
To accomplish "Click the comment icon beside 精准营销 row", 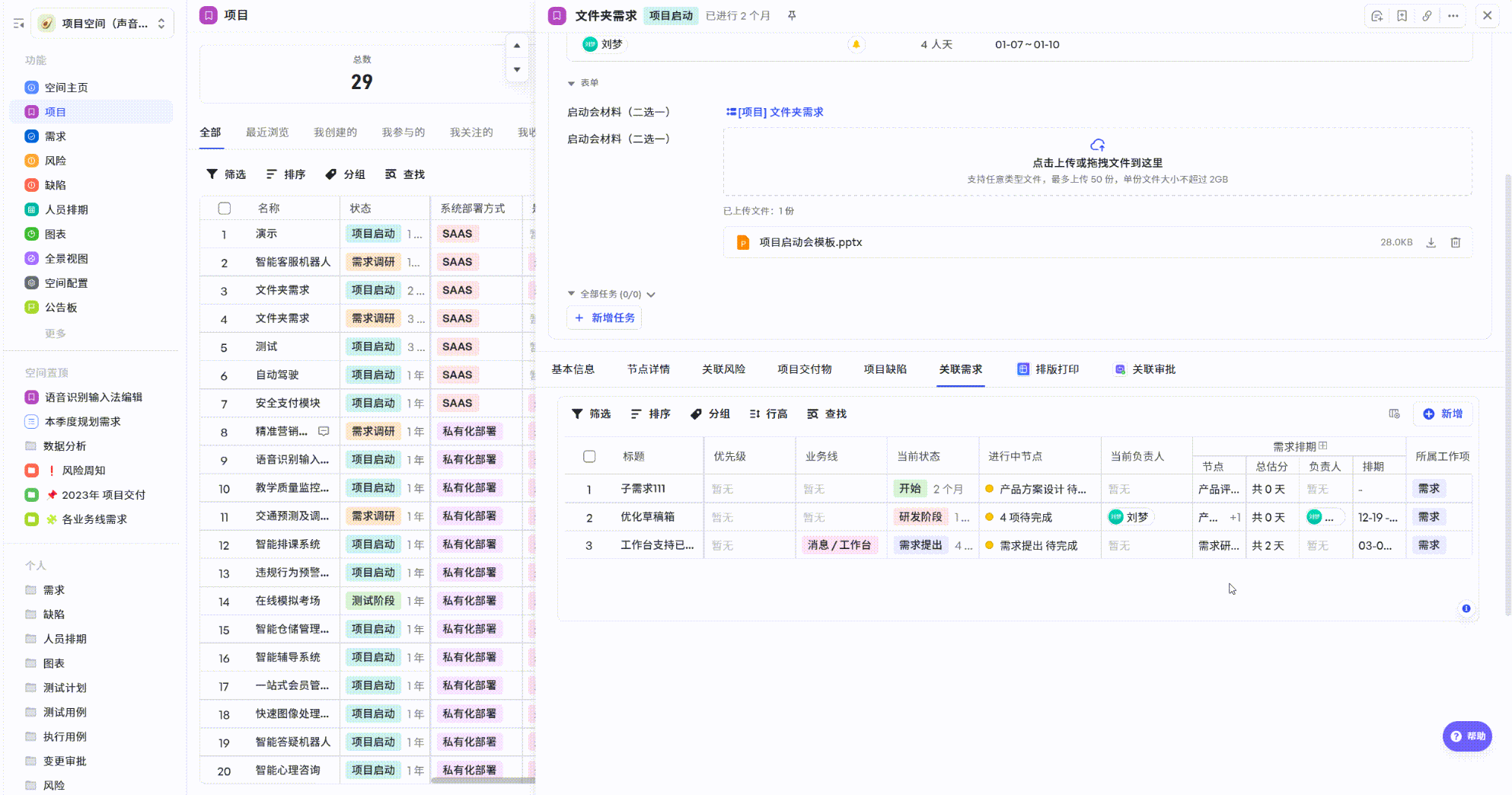I will pos(324,431).
